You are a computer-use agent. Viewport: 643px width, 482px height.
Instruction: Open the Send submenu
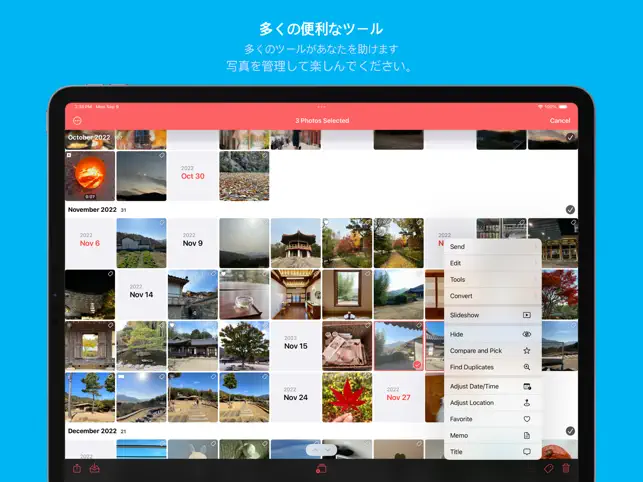point(493,247)
